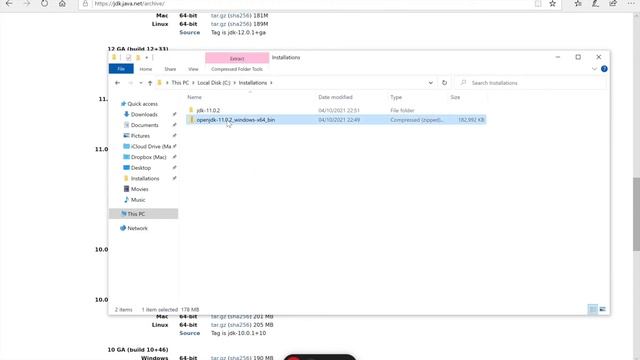The height and width of the screenshot is (360, 640).
Task: Select the jdk-11.0.2 folder
Action: coord(208,110)
